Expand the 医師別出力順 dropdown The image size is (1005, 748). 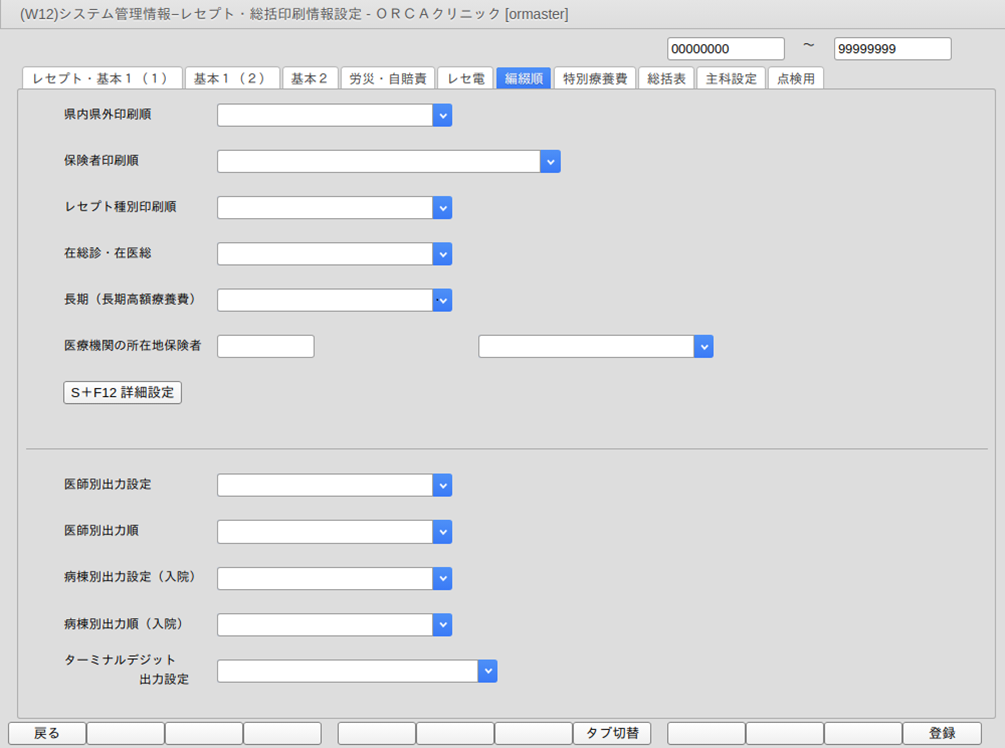click(x=442, y=531)
